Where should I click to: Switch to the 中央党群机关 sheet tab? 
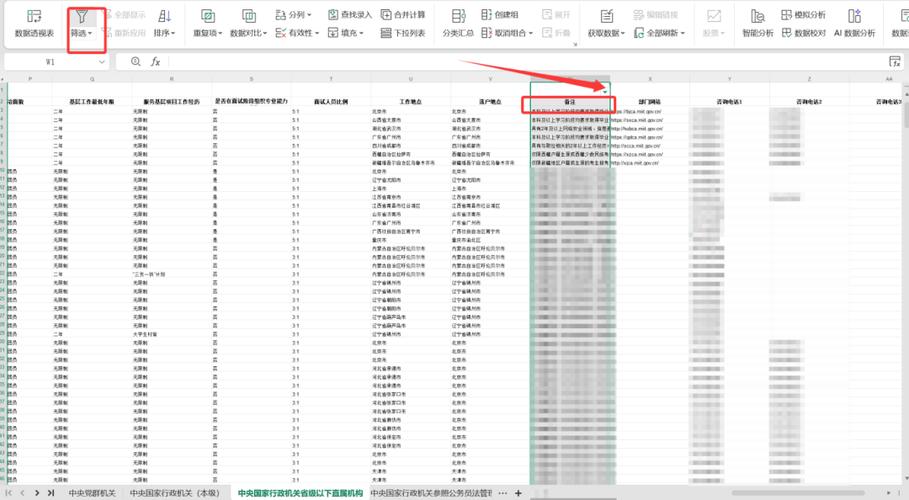coord(92,493)
